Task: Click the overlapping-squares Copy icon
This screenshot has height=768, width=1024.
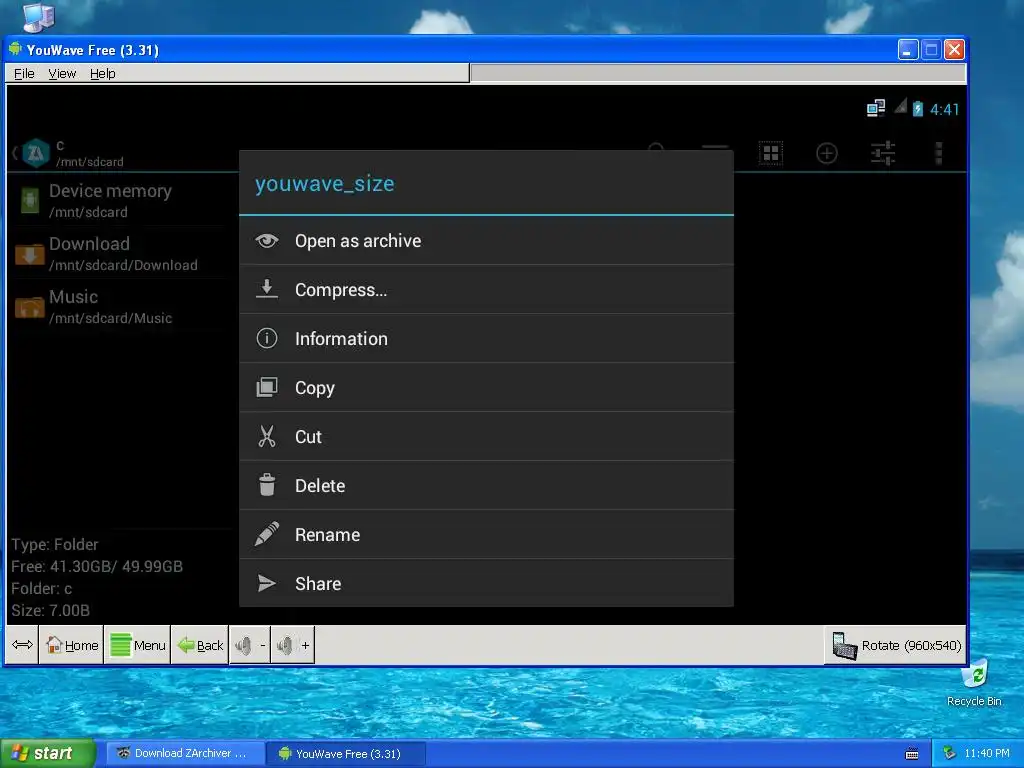Action: tap(266, 387)
